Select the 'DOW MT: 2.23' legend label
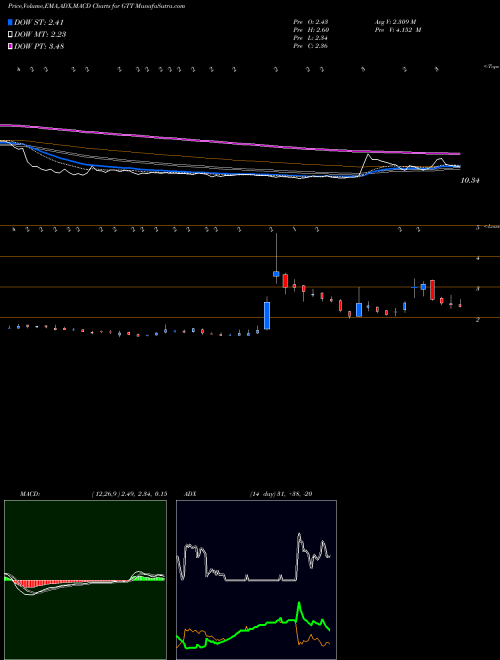This screenshot has height=660, width=500. [x=40, y=35]
